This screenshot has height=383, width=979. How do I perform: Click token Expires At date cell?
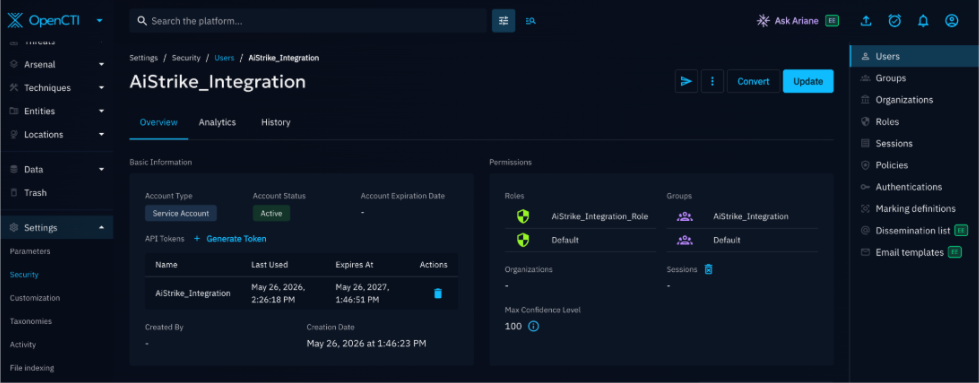363,293
